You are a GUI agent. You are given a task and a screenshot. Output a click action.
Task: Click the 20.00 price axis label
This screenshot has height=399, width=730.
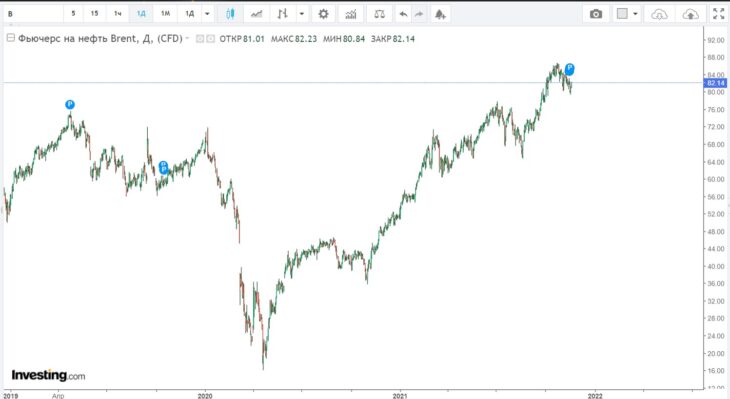(716, 354)
